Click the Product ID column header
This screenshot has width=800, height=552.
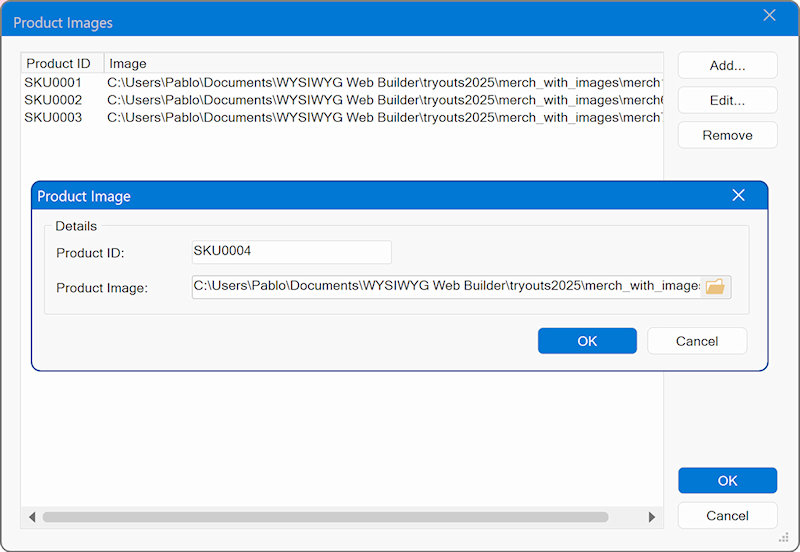pos(63,63)
